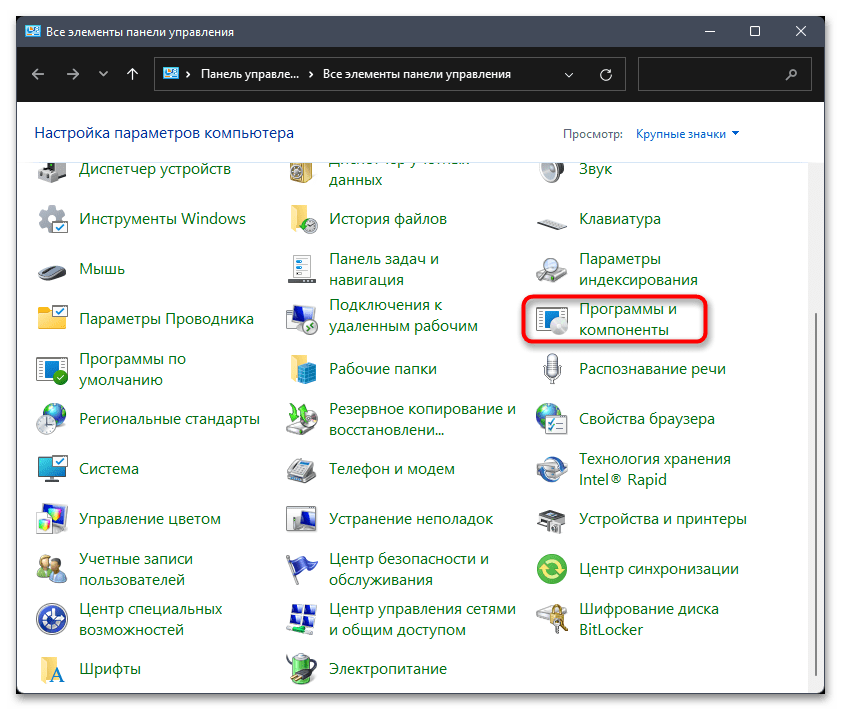
Task: Open the Свойства браузера icon
Action: click(x=552, y=419)
